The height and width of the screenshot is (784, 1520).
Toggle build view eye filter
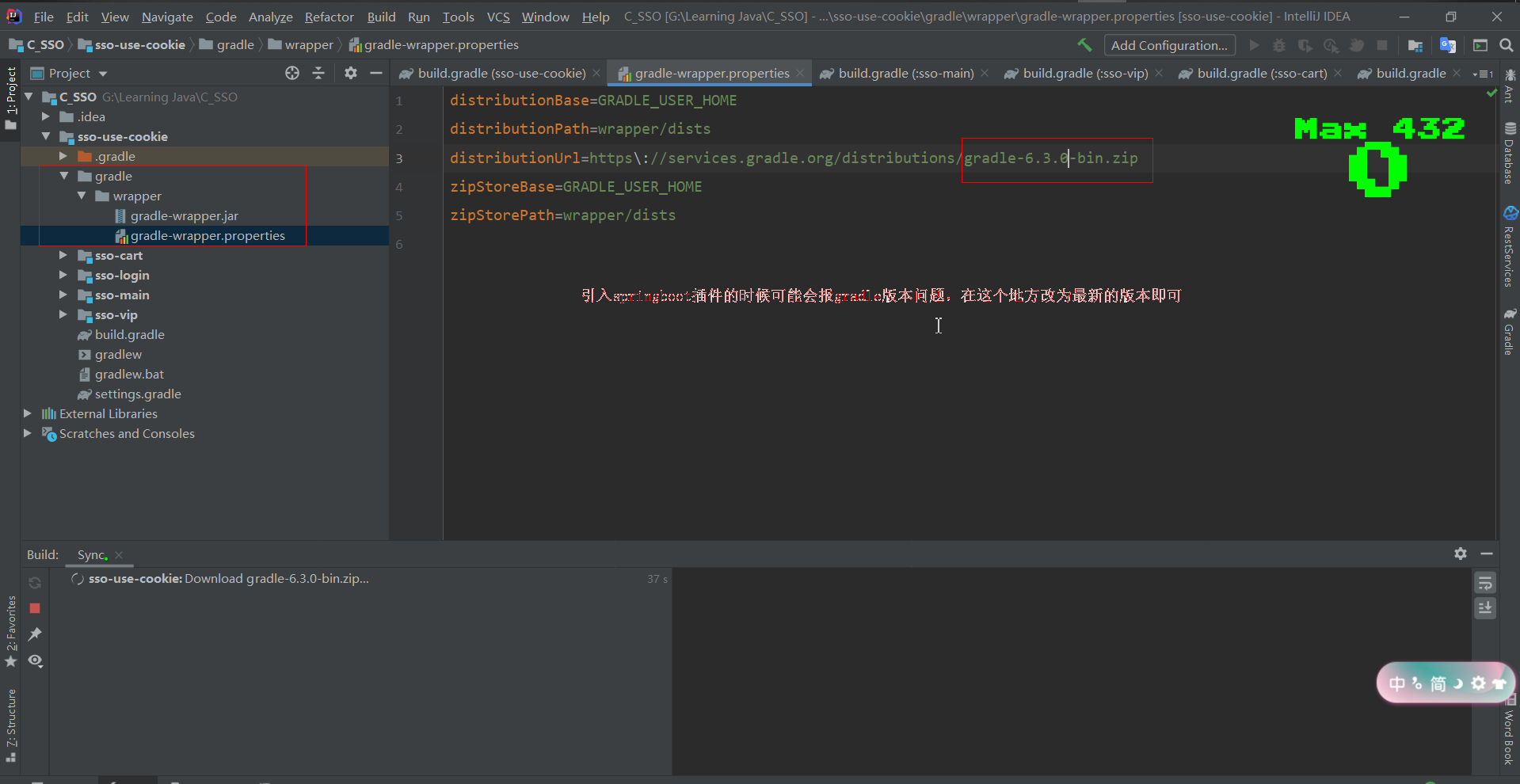[35, 660]
